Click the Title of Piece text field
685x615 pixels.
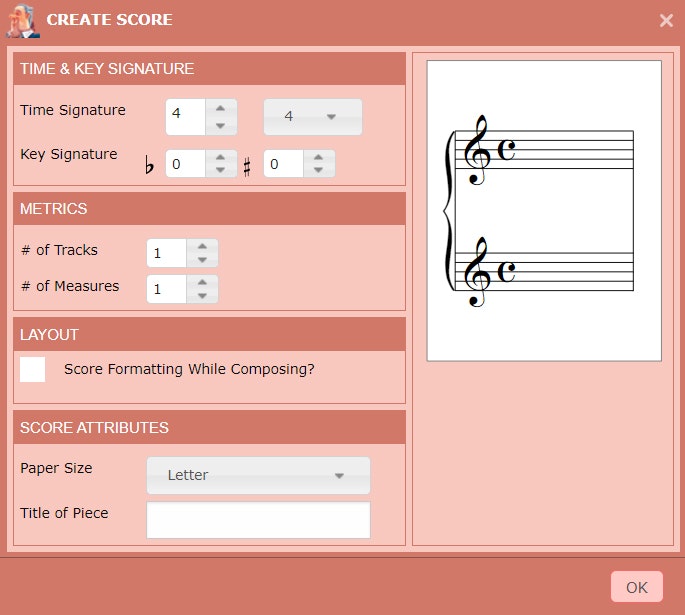259,520
